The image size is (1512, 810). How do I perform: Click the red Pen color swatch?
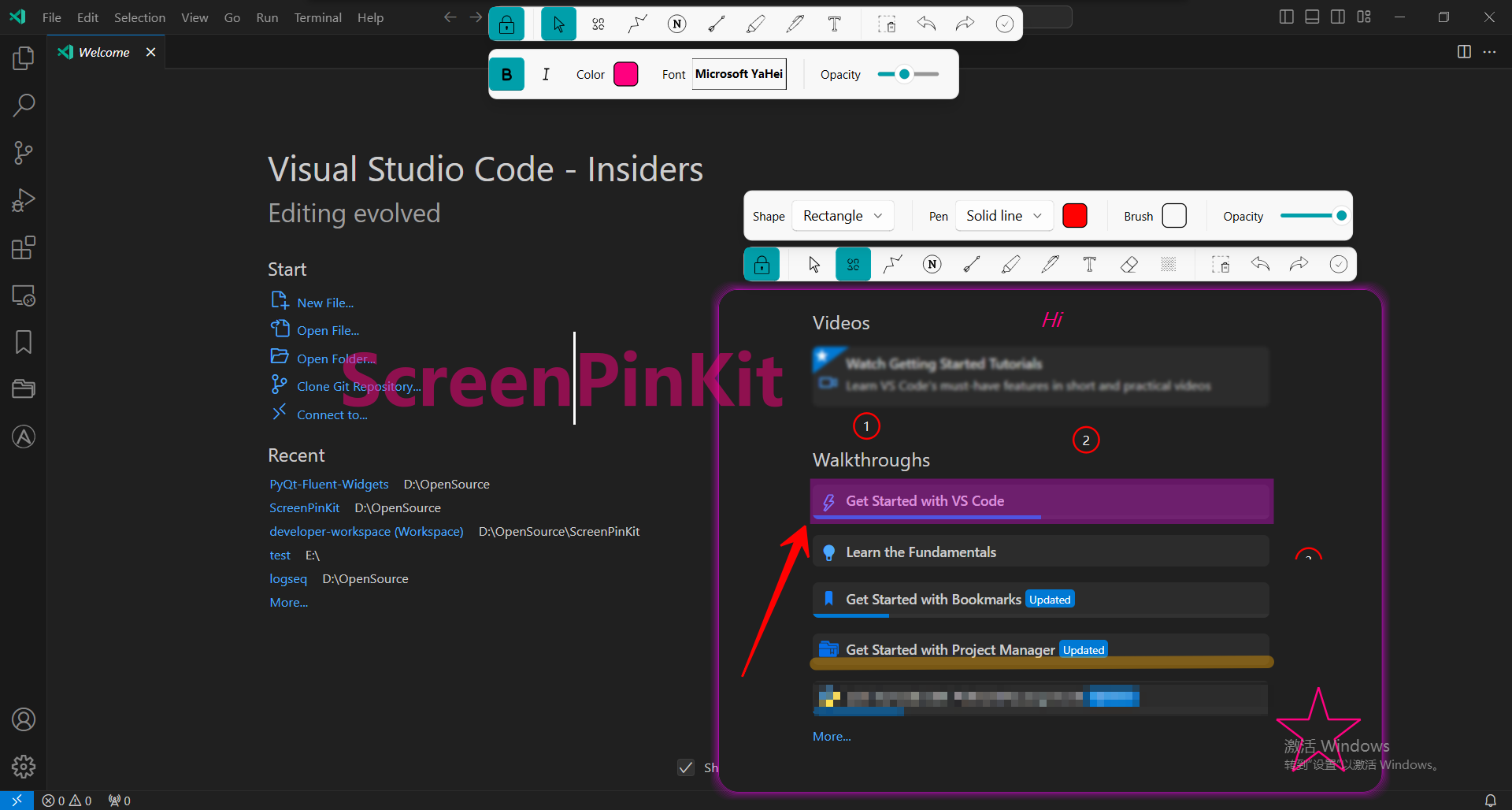1075,215
